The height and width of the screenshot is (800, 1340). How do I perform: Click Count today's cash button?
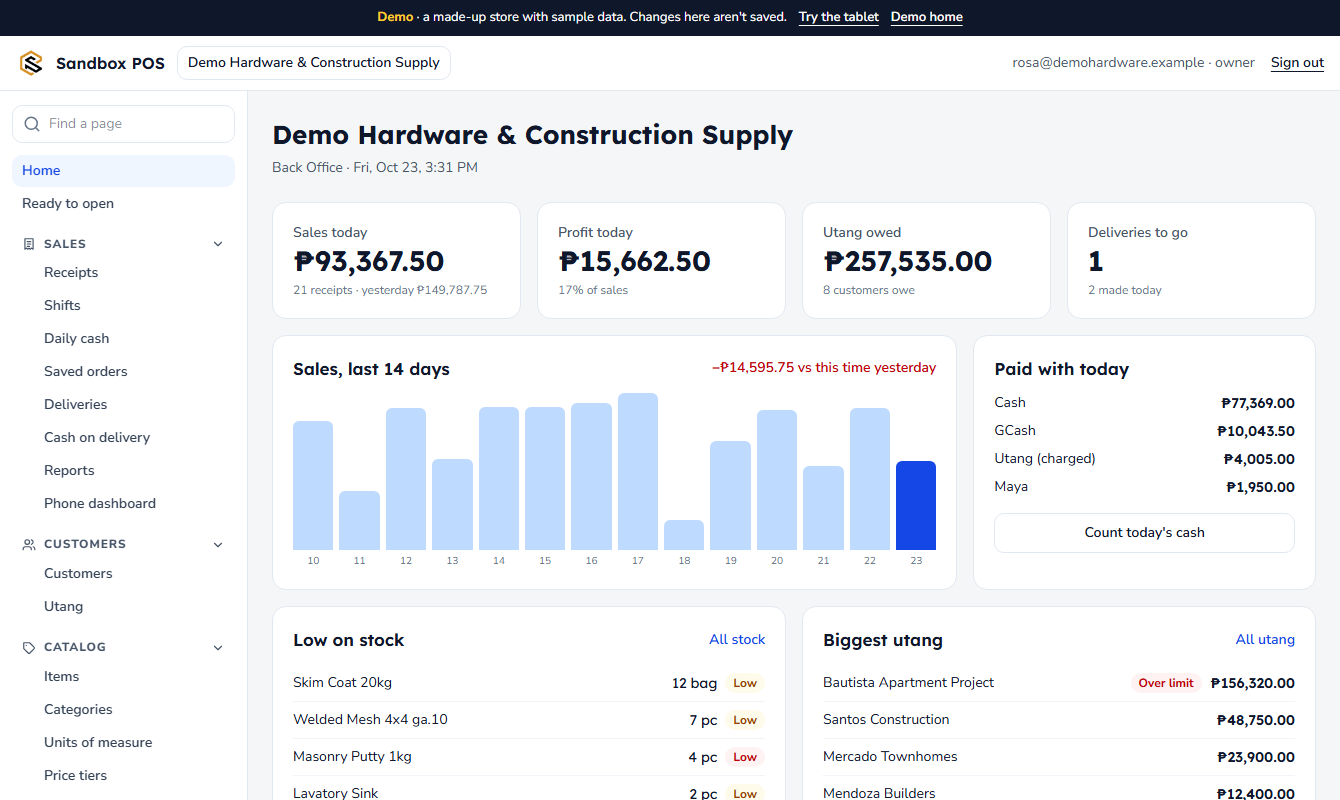1144,533
